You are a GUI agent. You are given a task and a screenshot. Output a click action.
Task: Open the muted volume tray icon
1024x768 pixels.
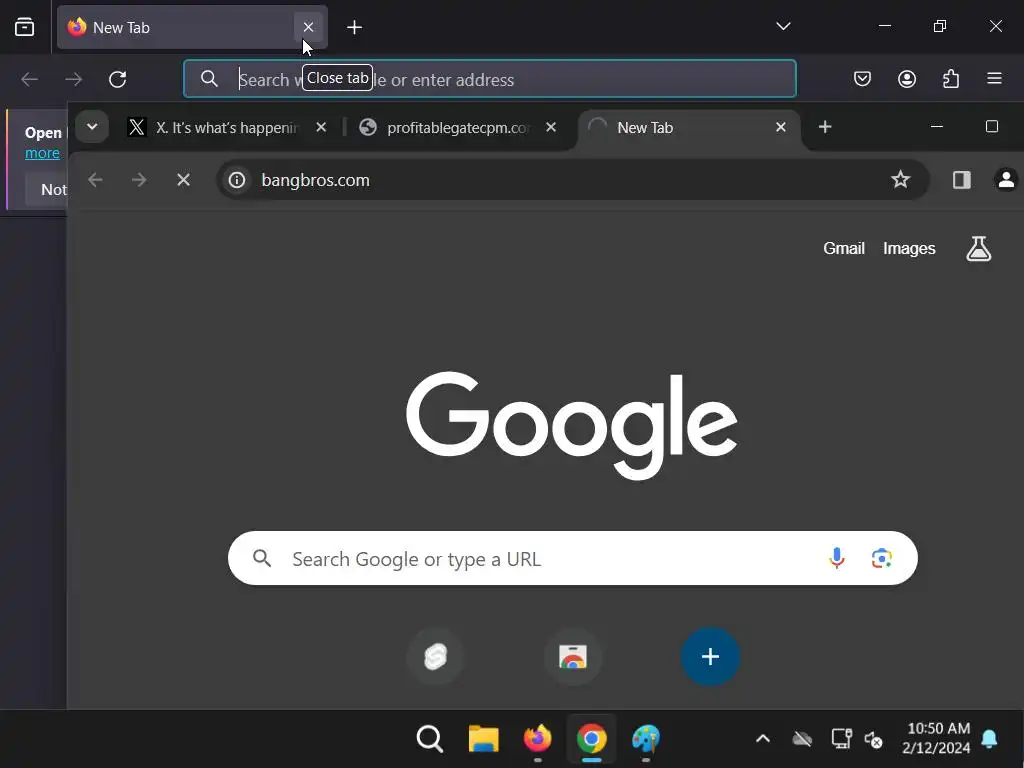(x=874, y=739)
